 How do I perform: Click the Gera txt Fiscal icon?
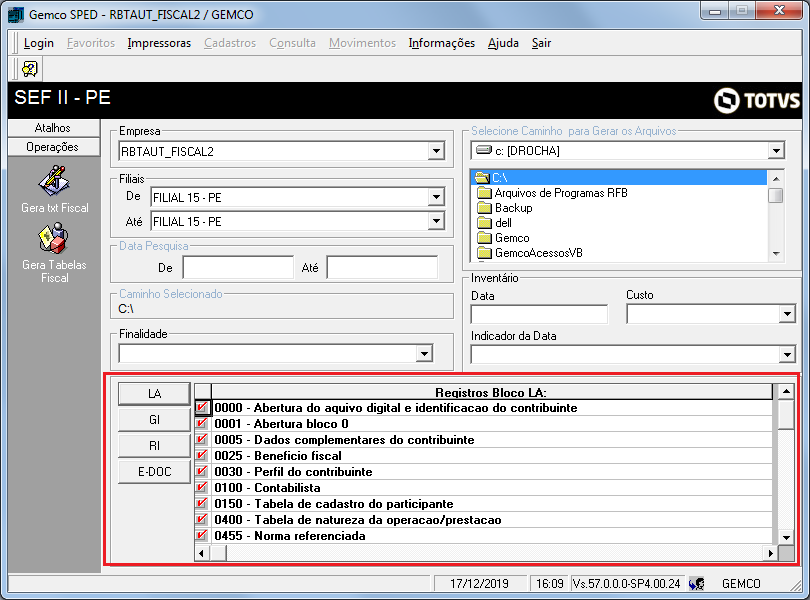click(54, 181)
